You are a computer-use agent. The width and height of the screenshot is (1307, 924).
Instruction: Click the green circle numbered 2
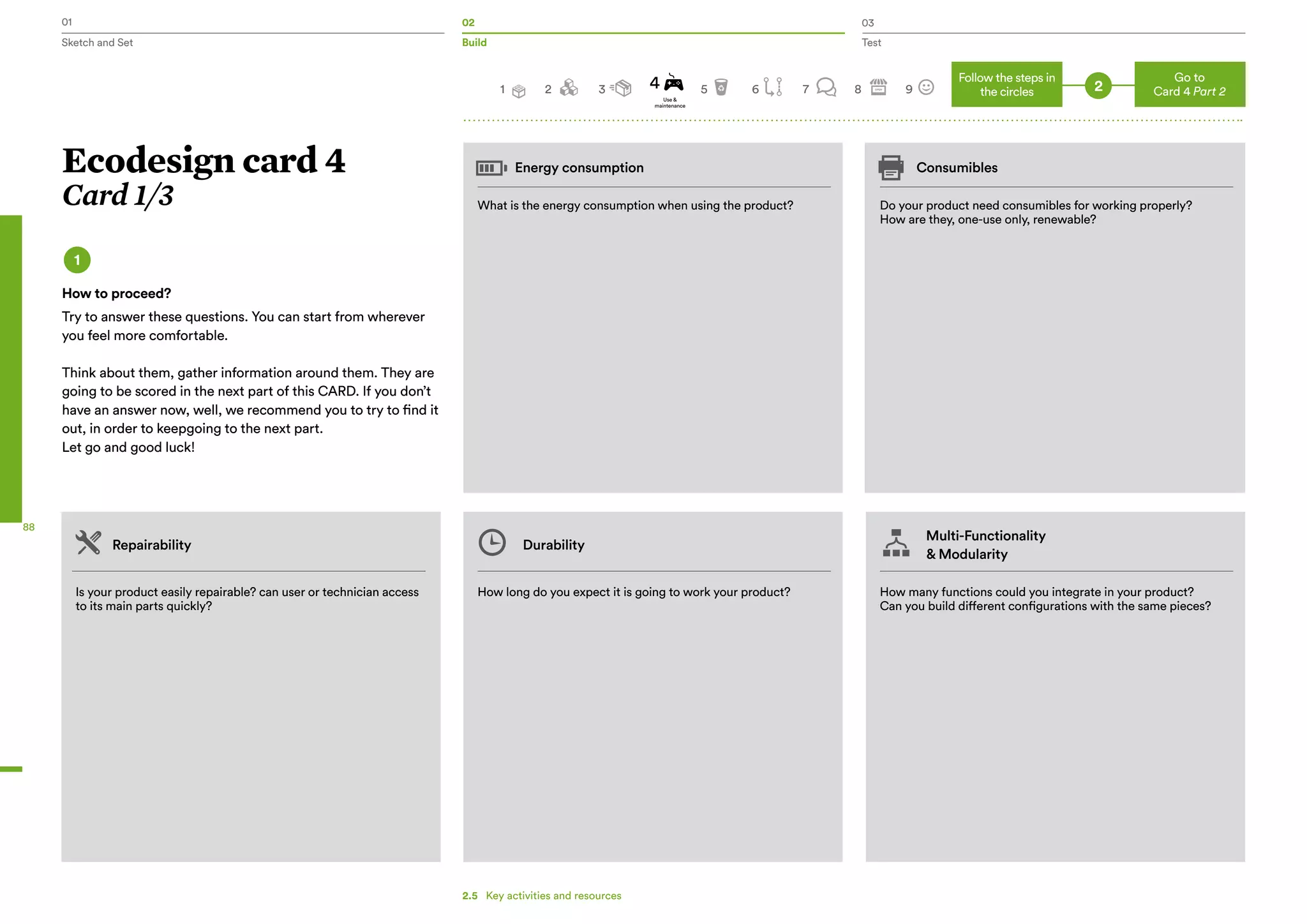click(1098, 86)
